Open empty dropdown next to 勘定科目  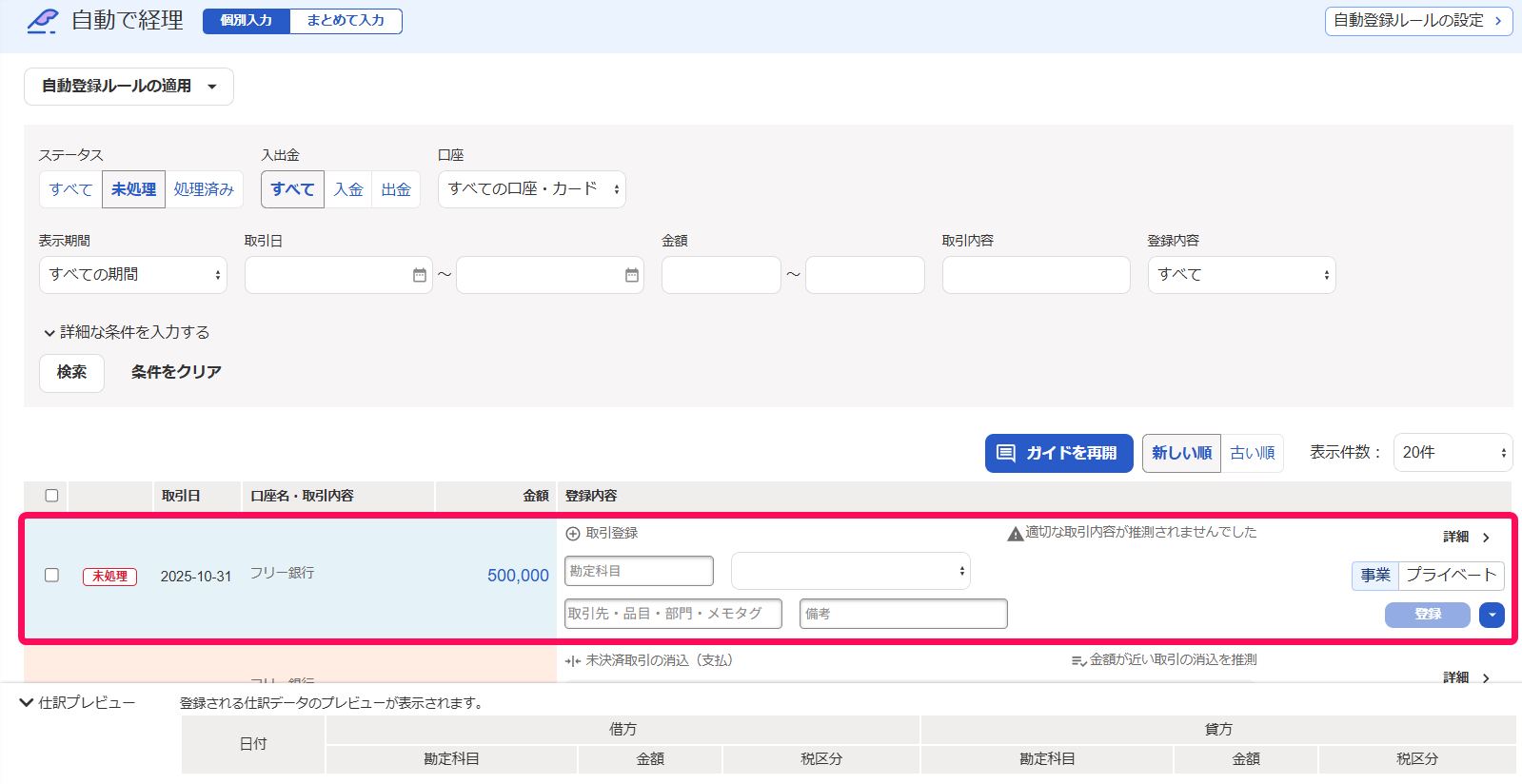tap(850, 571)
